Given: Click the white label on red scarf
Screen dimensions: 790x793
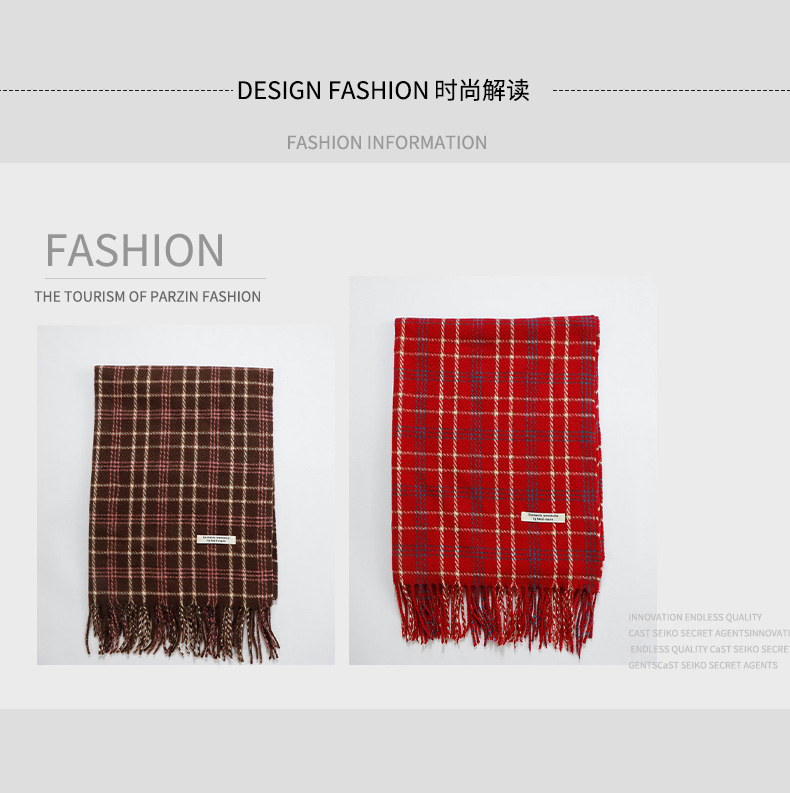Looking at the screenshot, I should click(x=543, y=517).
